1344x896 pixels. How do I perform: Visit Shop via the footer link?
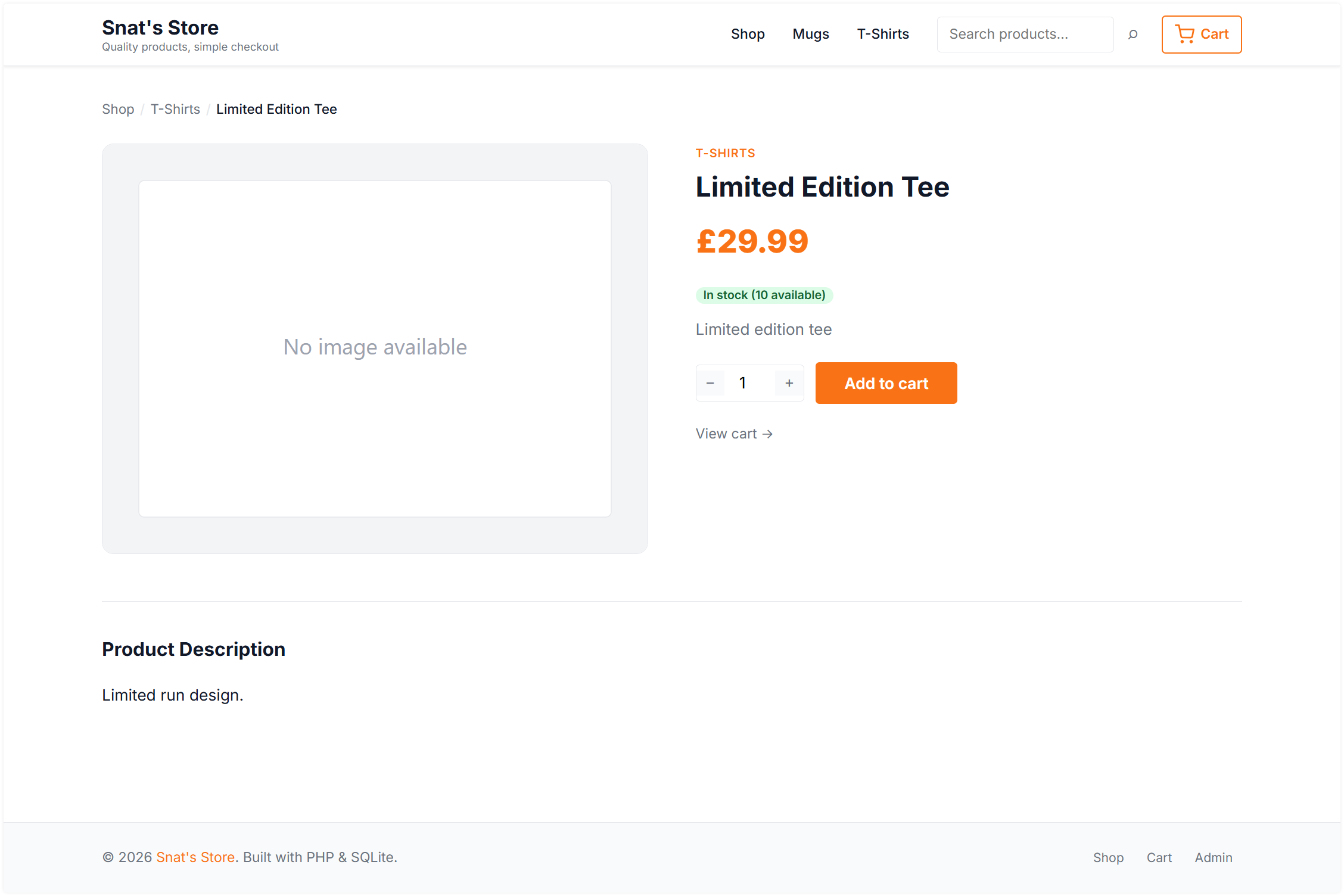click(x=1109, y=857)
